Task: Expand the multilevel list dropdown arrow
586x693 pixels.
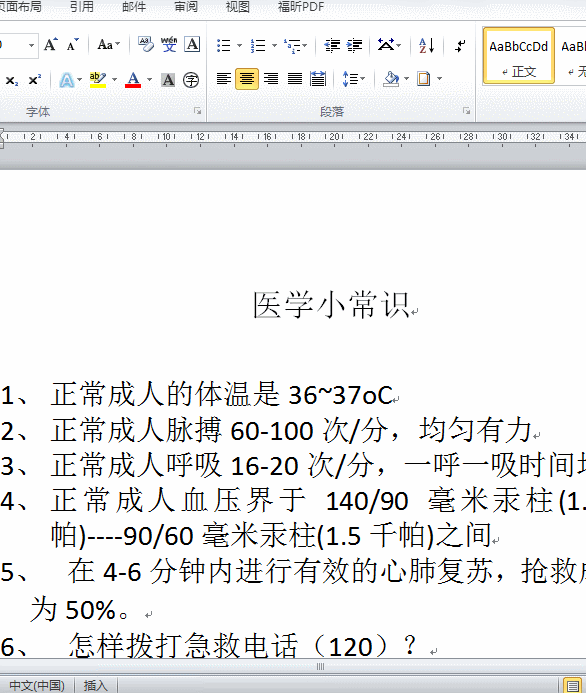Action: coord(305,46)
